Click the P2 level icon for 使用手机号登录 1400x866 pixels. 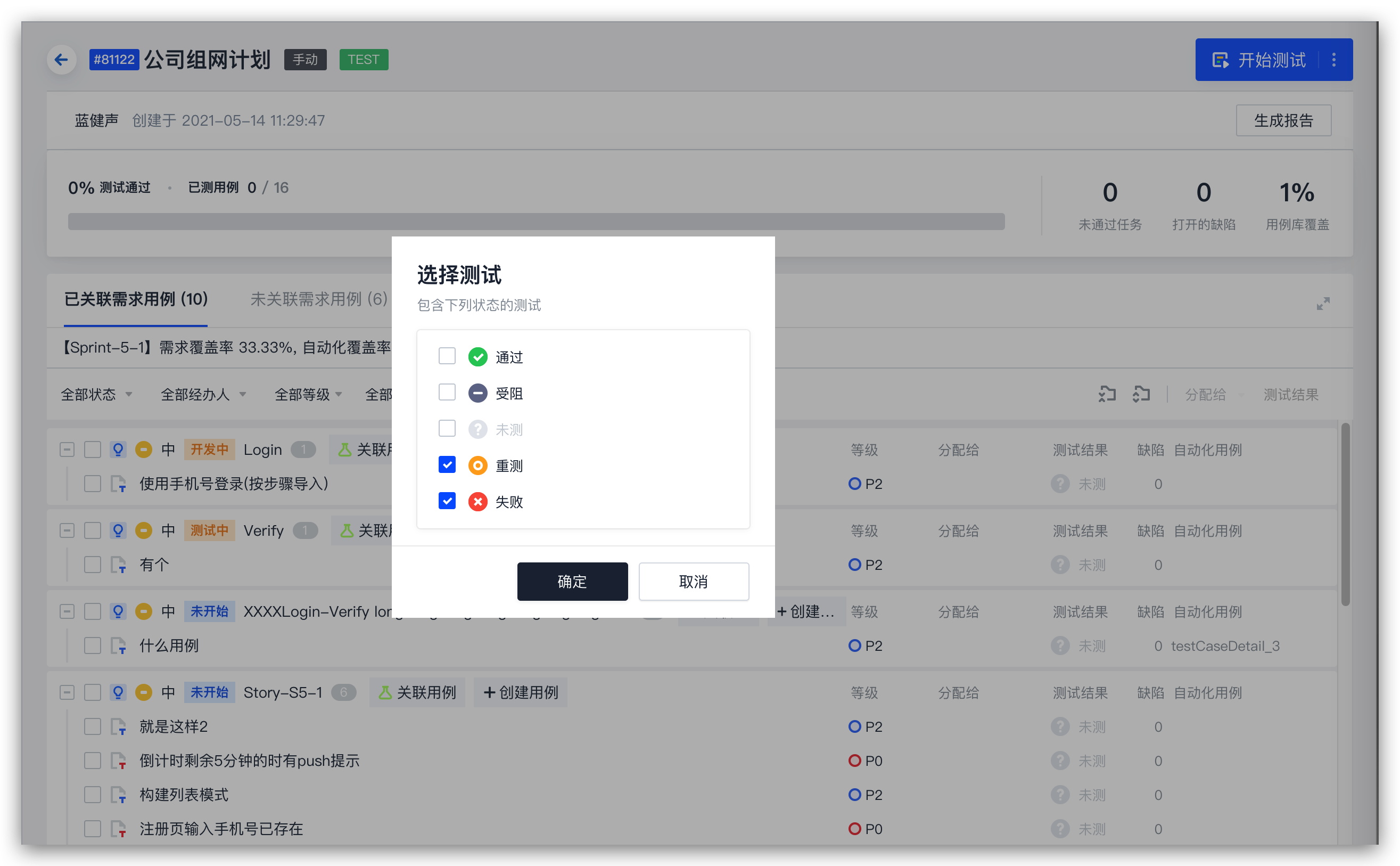(x=854, y=484)
